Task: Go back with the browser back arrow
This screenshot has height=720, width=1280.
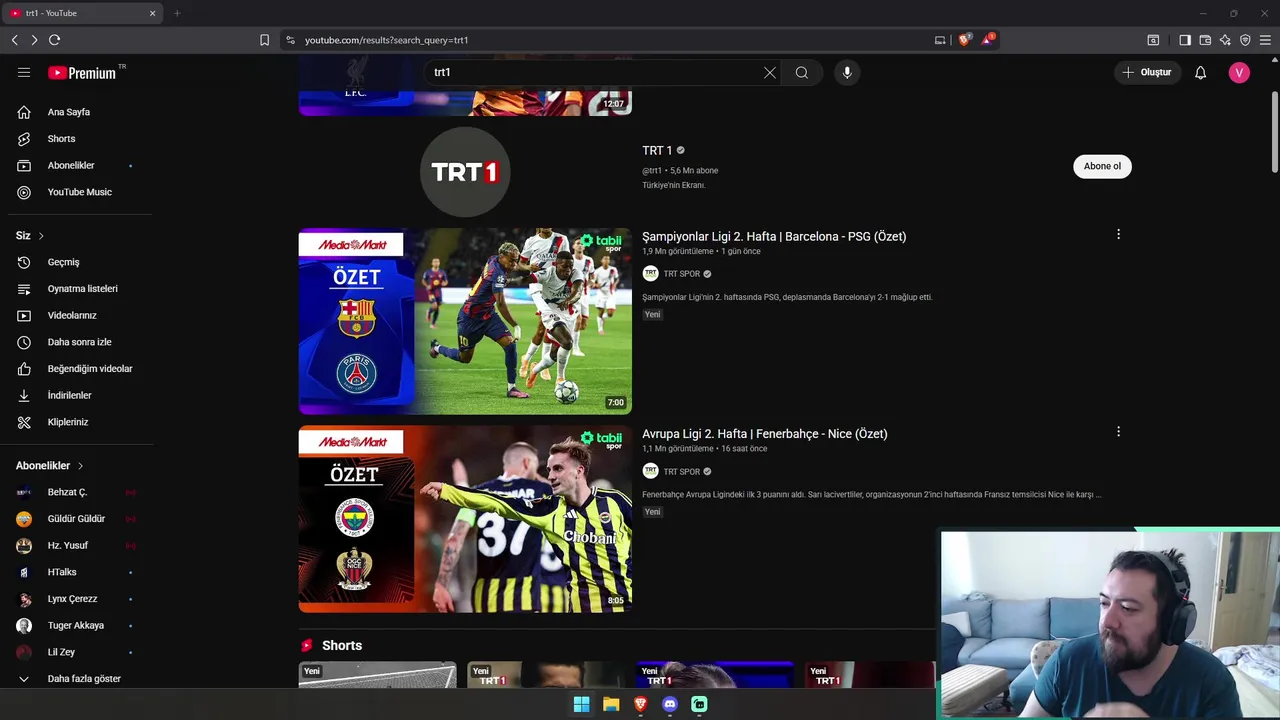Action: click(x=14, y=40)
